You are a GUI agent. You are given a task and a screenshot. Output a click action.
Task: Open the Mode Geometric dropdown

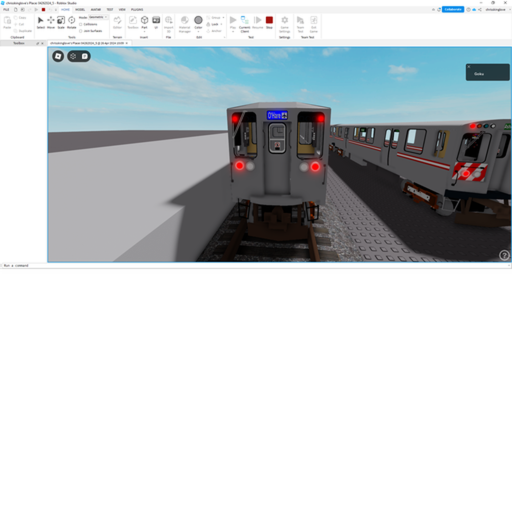point(98,17)
